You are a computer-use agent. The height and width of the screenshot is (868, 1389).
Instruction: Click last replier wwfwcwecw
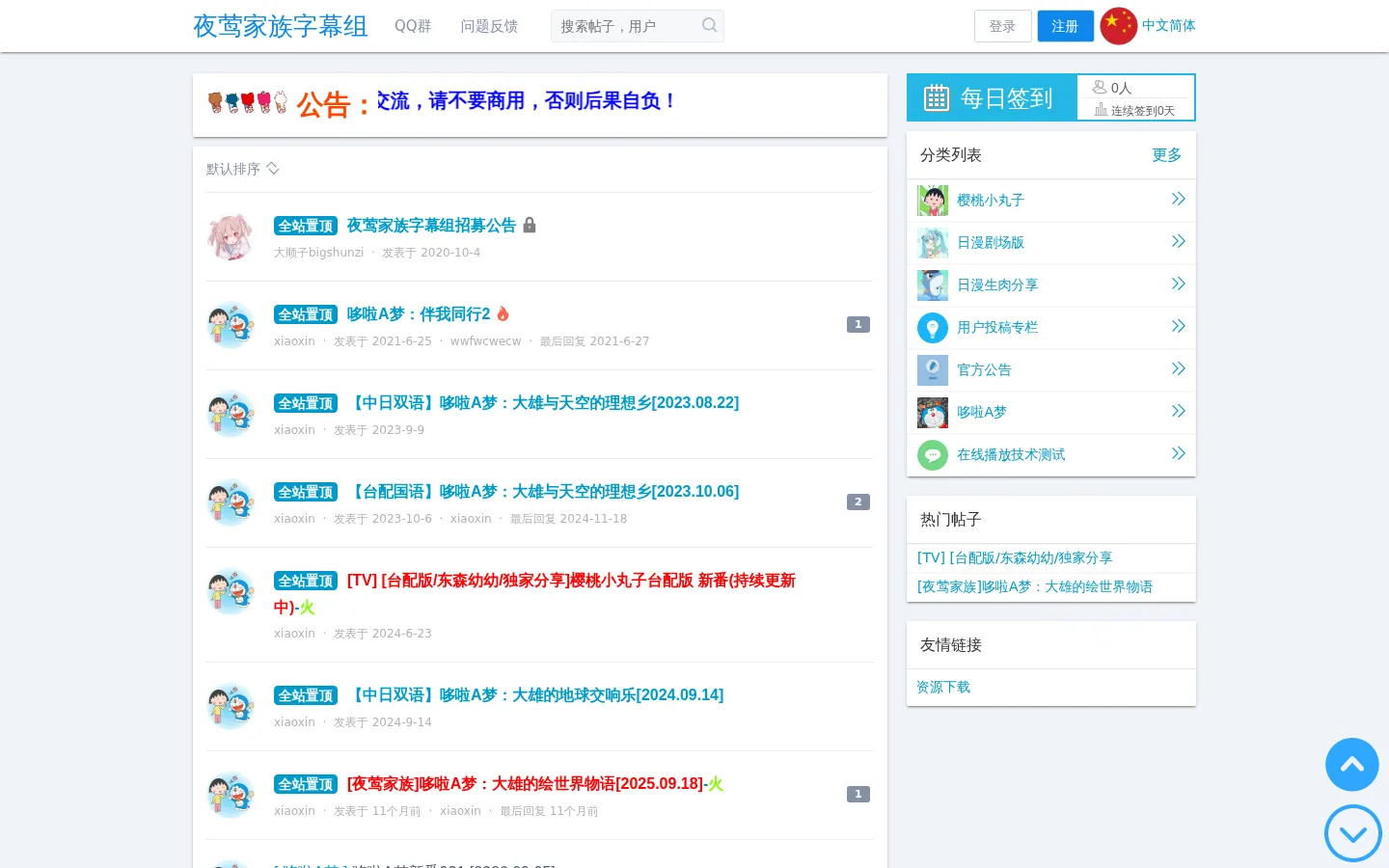[485, 341]
